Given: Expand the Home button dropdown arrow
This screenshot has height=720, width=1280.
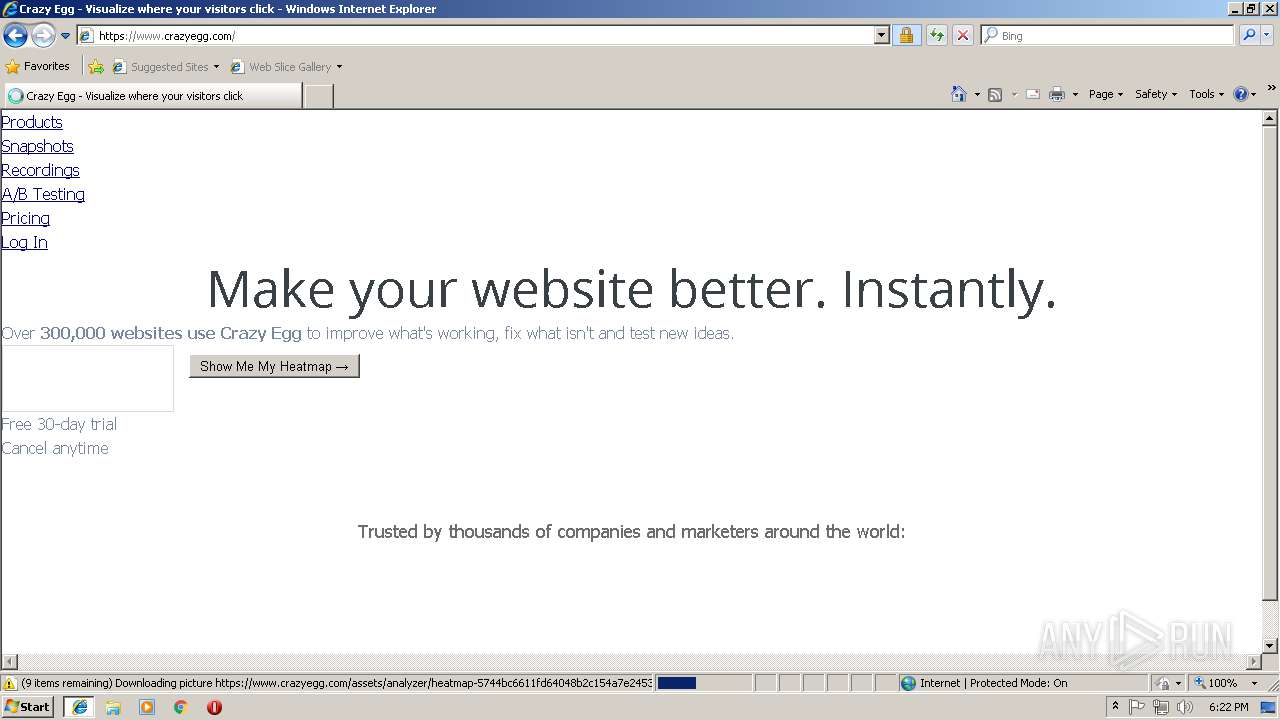Looking at the screenshot, I should pos(977,94).
